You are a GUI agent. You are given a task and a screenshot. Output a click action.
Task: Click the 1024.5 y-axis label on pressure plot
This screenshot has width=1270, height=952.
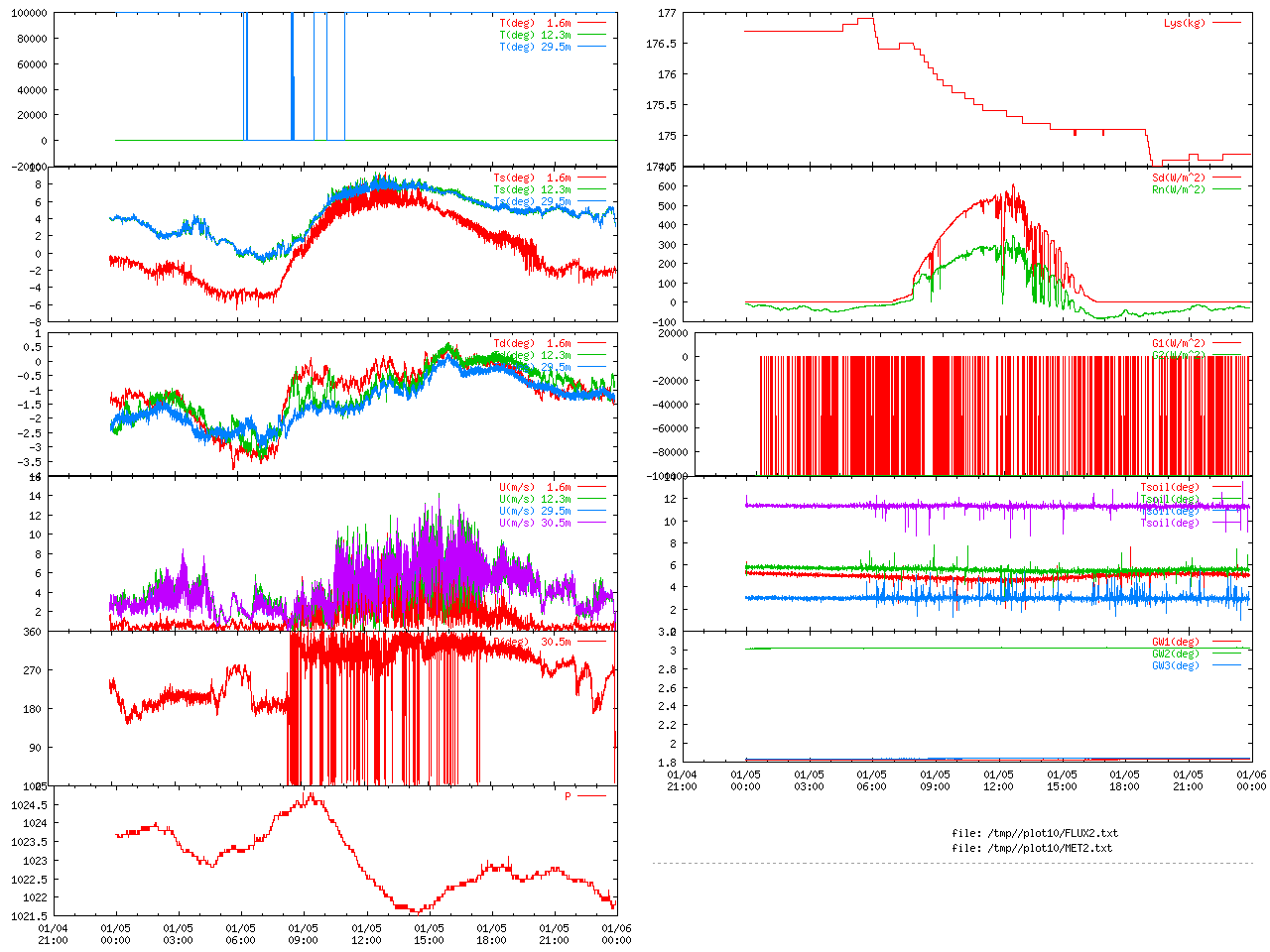tap(31, 805)
